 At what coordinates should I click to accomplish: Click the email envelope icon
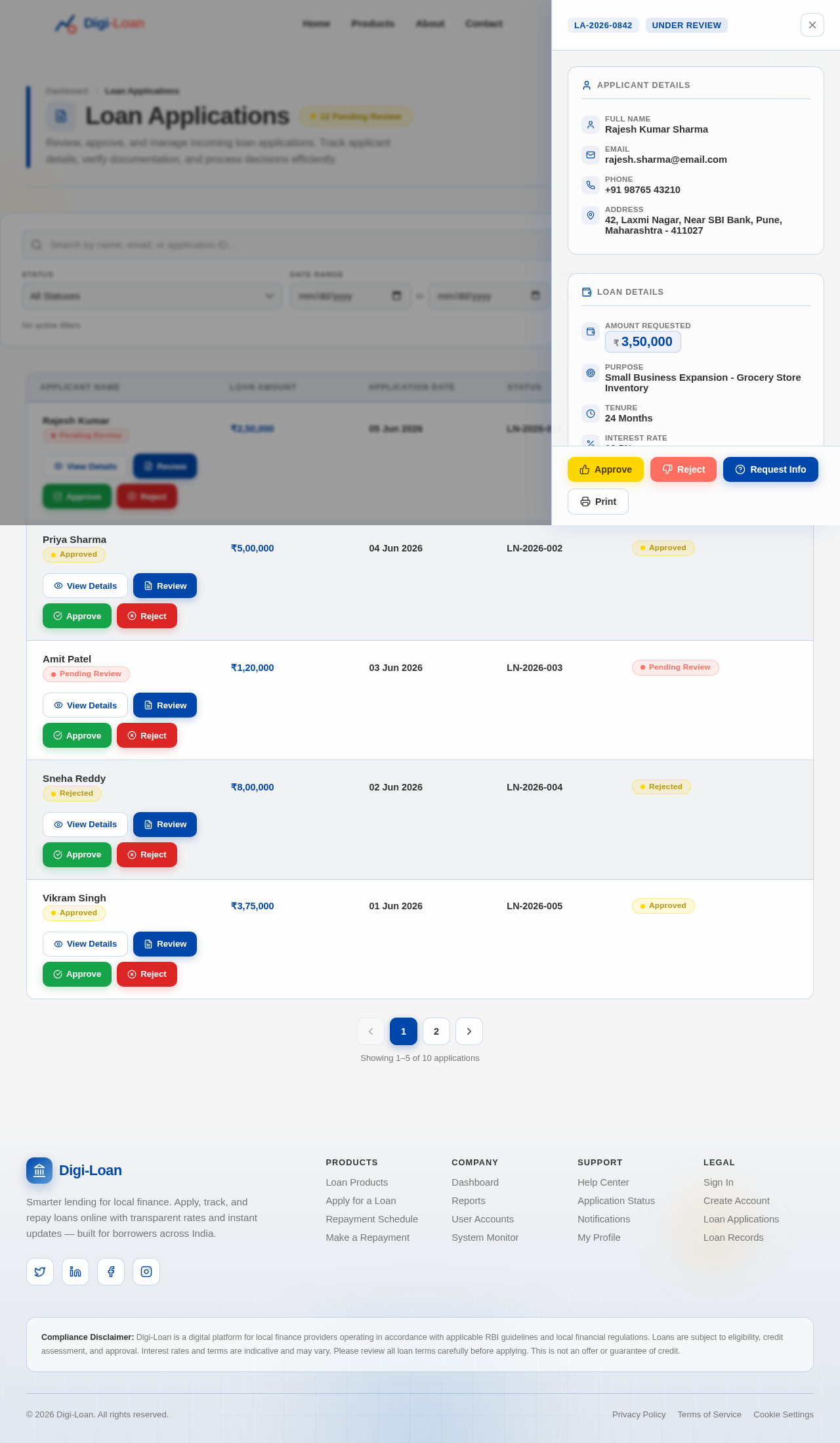pos(591,155)
